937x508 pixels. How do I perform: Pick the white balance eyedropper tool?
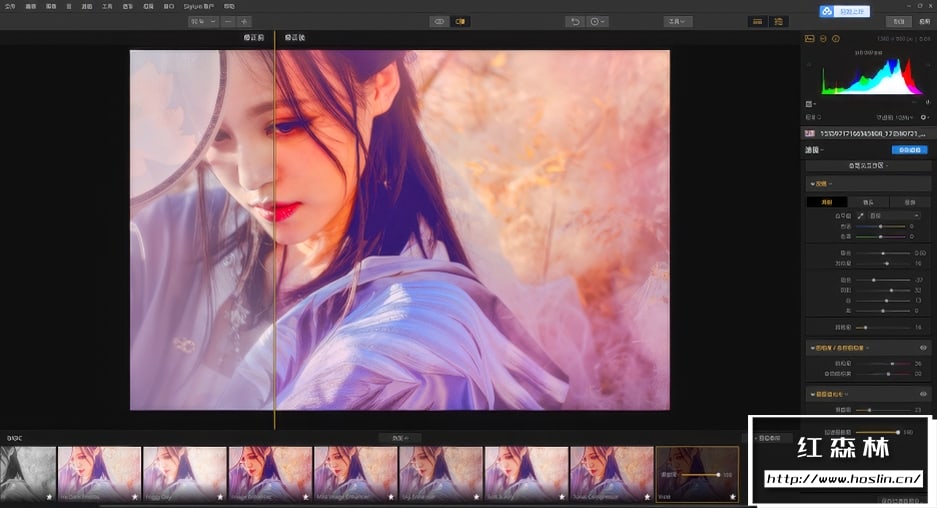[x=861, y=215]
